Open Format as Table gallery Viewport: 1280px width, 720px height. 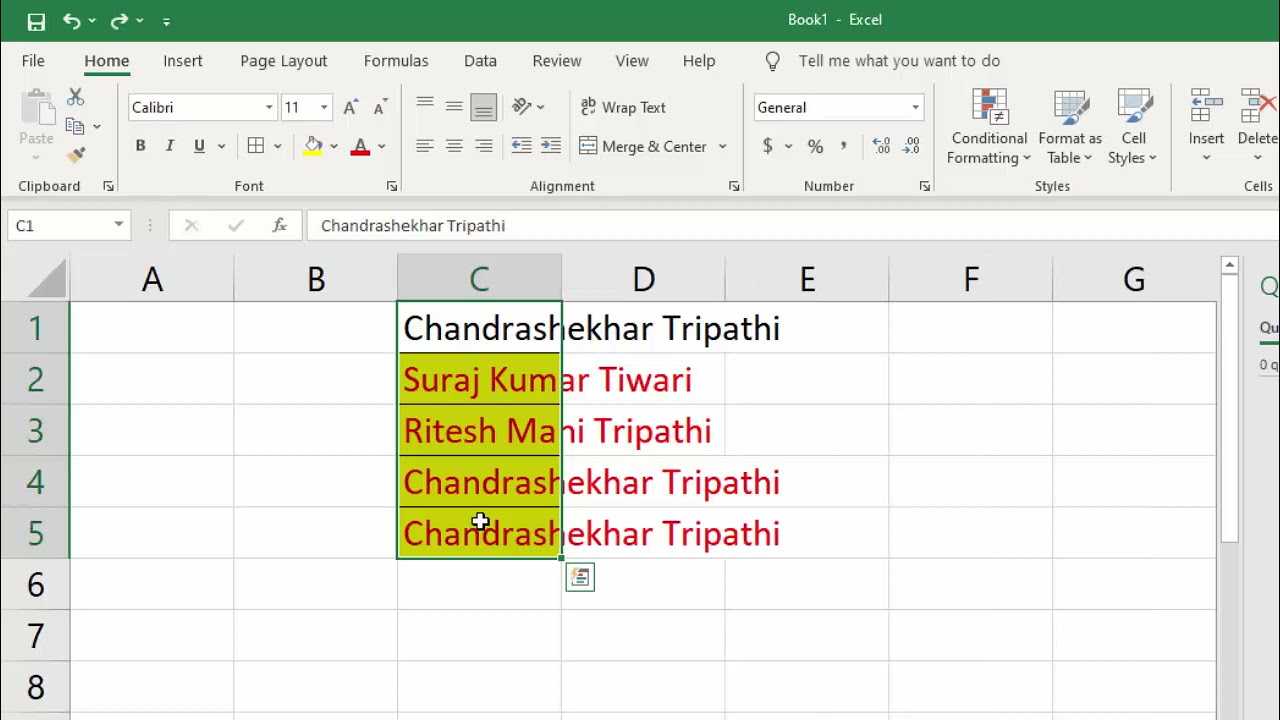1070,127
